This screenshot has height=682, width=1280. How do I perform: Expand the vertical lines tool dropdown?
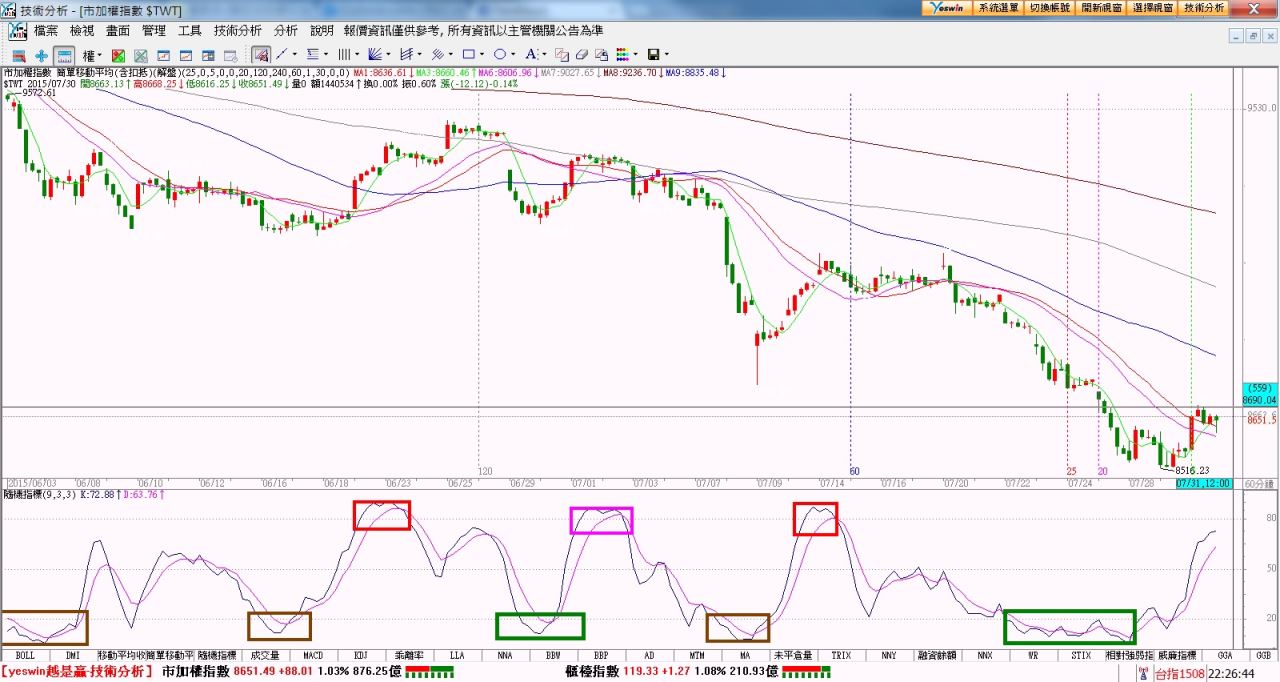[x=359, y=54]
